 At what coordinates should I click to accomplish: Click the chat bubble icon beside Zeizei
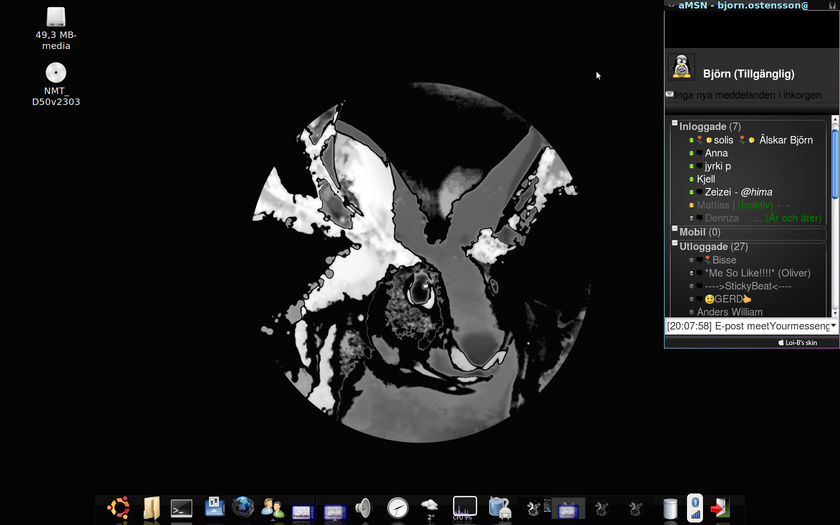(x=700, y=192)
